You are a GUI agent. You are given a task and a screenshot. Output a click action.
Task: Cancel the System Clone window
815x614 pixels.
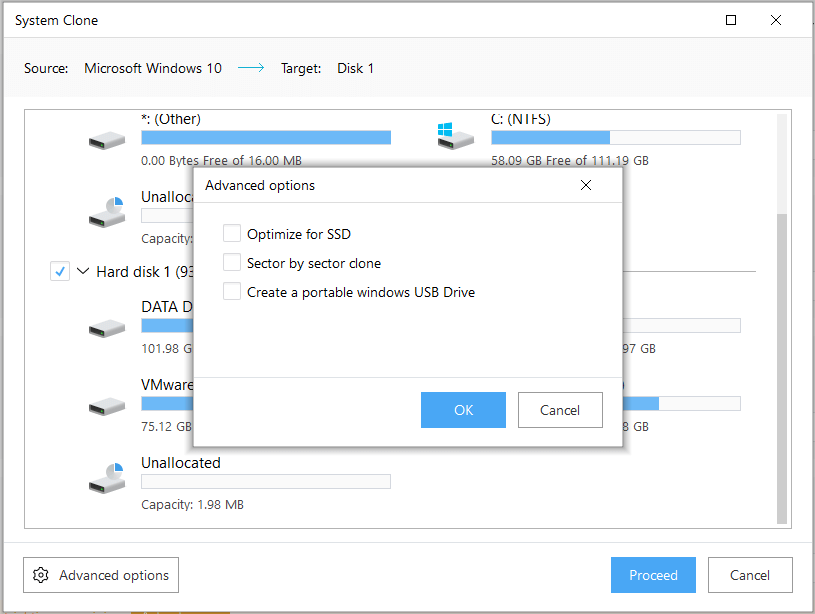pos(750,575)
